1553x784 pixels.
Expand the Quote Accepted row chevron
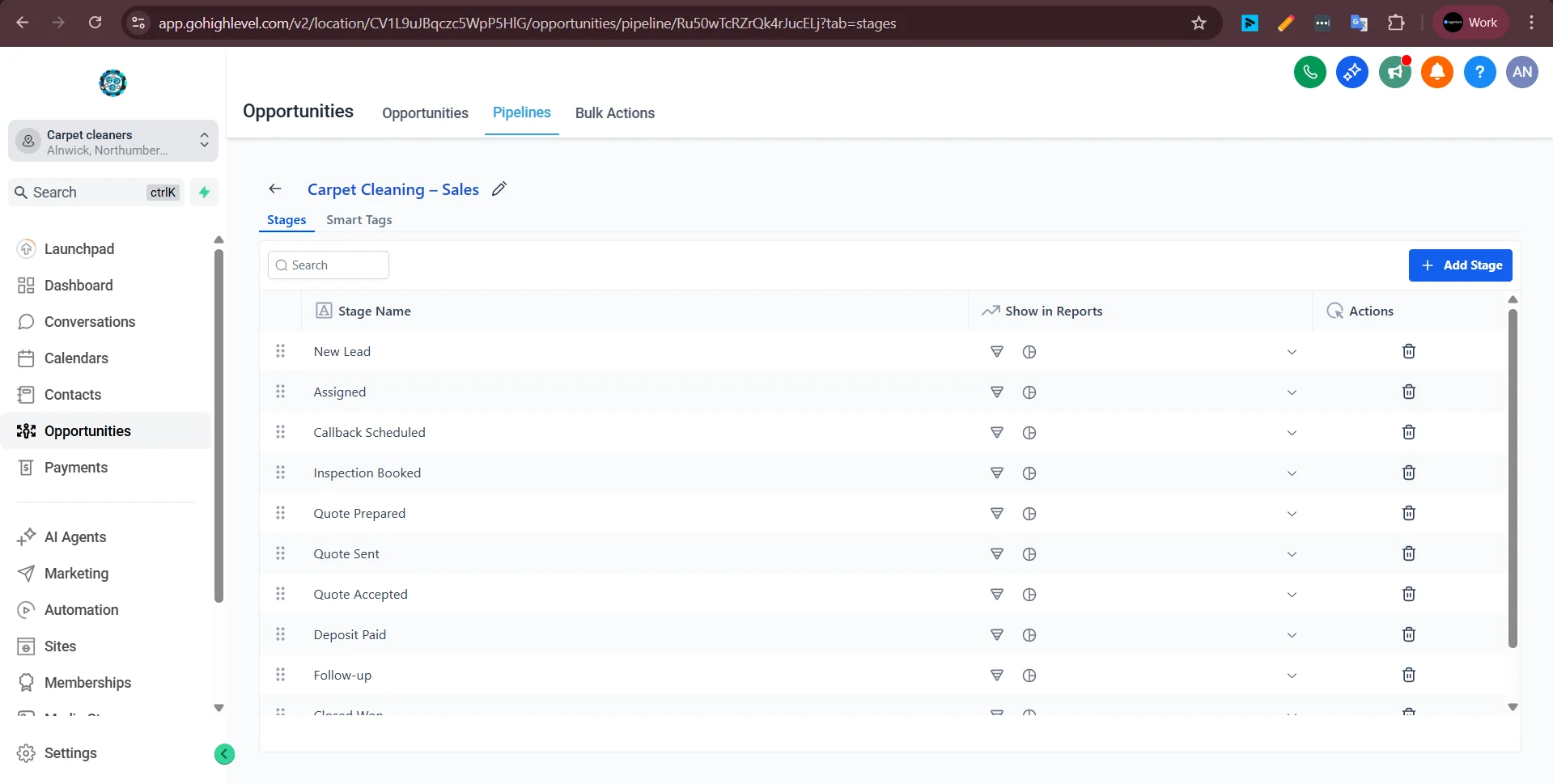pyautogui.click(x=1292, y=595)
